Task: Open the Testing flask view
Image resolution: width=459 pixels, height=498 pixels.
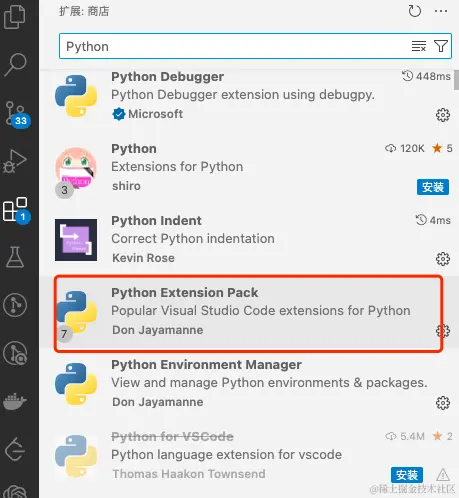Action: tap(15, 257)
